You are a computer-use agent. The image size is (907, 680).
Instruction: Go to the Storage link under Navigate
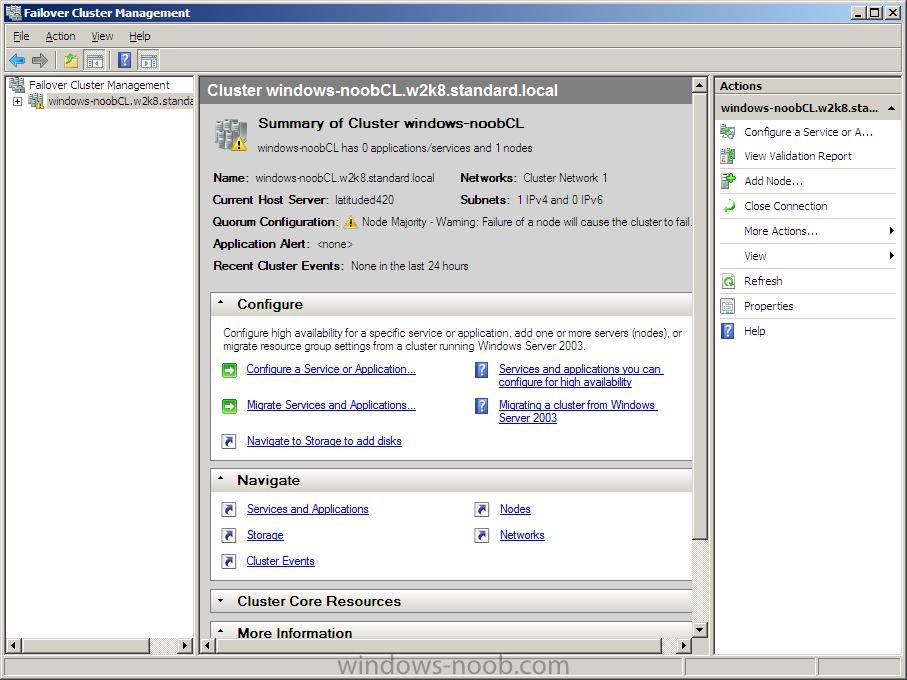(265, 535)
